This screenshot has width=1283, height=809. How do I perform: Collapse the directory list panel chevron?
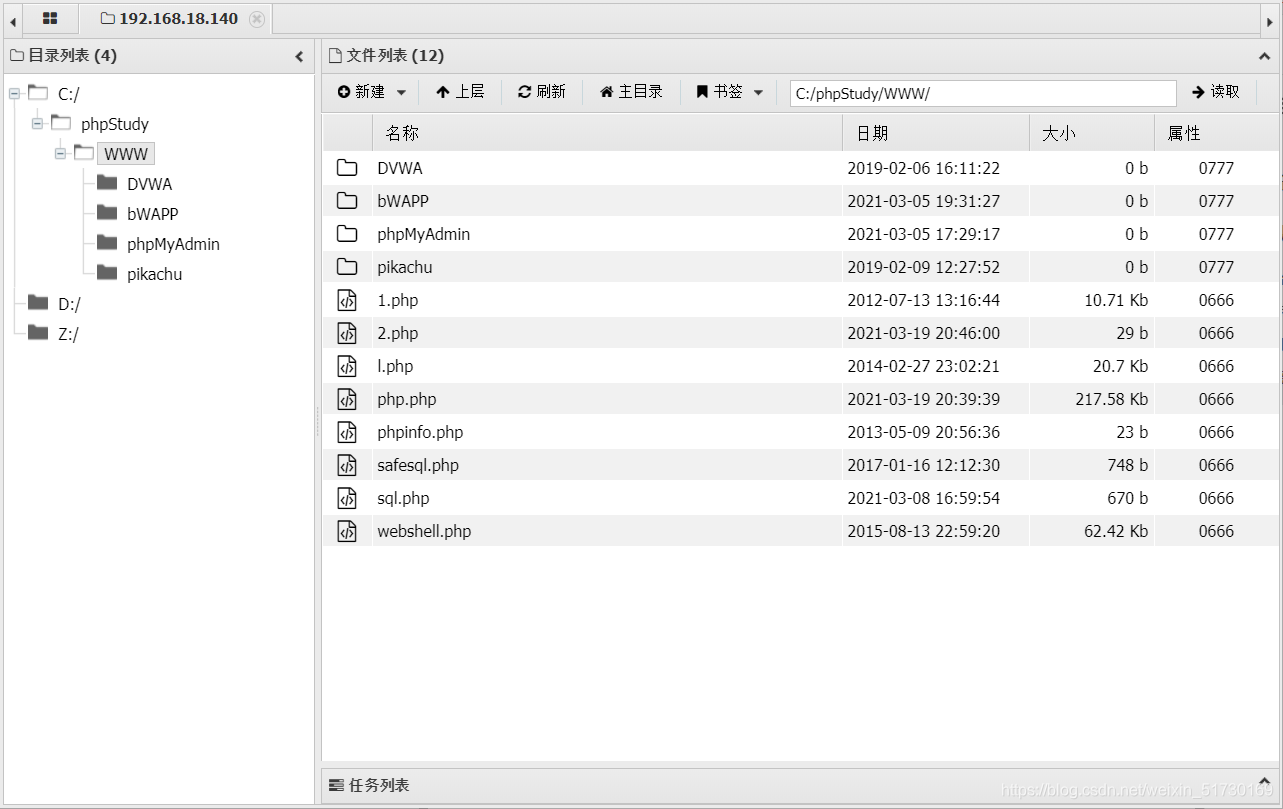pyautogui.click(x=299, y=57)
